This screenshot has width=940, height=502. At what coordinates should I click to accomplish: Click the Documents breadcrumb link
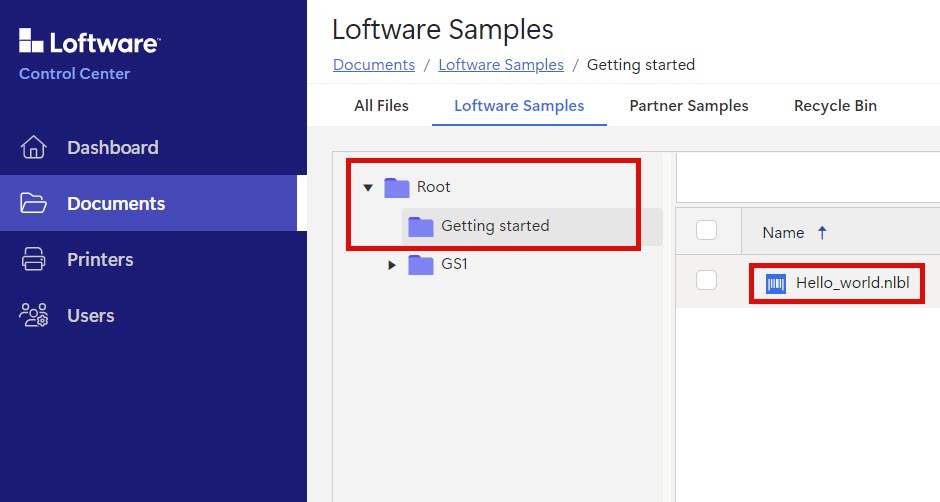[373, 65]
